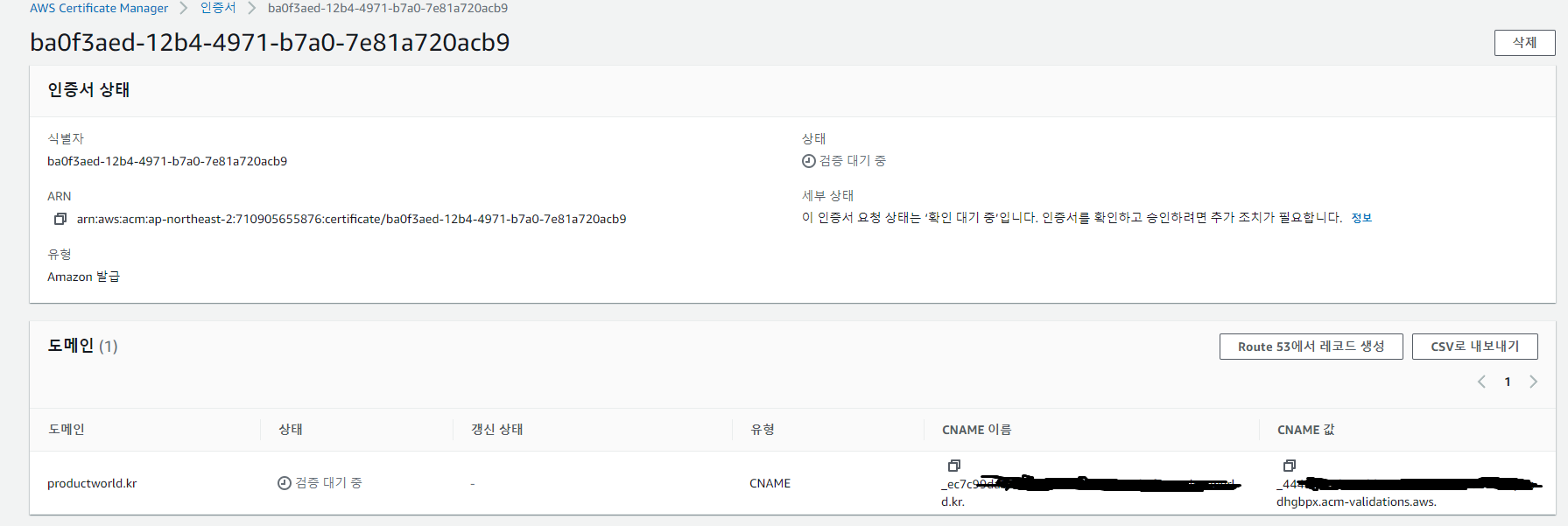Select the productworld.kr domain cell
This screenshot has width=1568, height=526.
[x=92, y=483]
